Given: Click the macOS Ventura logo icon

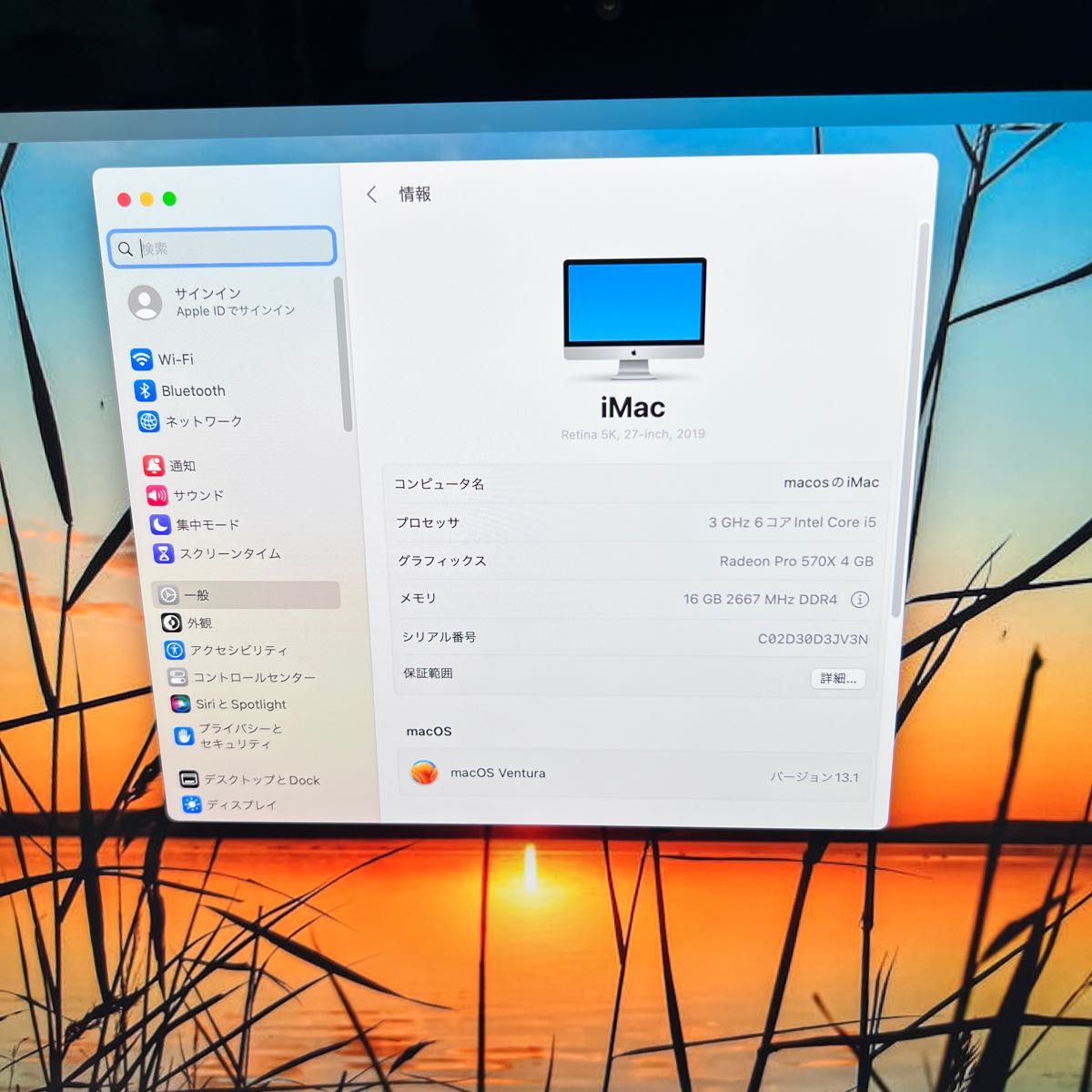Looking at the screenshot, I should 424,773.
